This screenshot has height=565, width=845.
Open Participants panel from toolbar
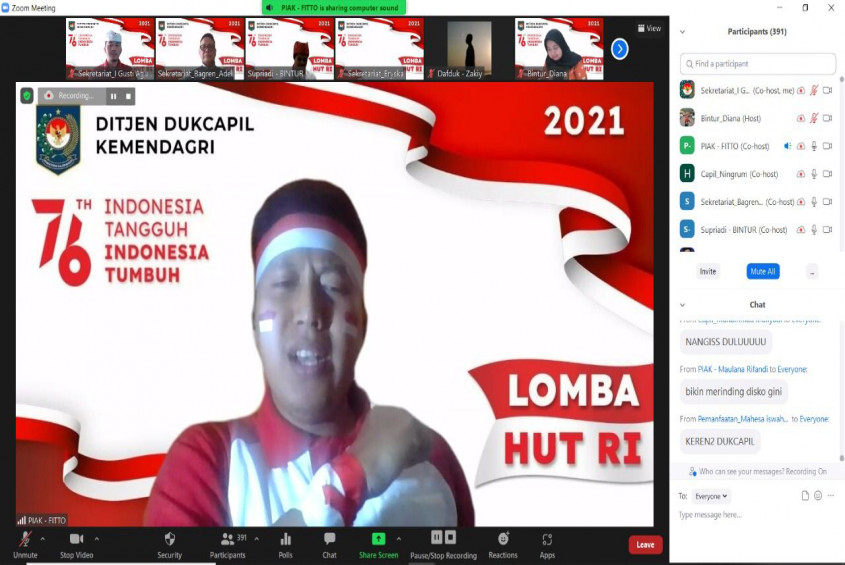coord(227,545)
